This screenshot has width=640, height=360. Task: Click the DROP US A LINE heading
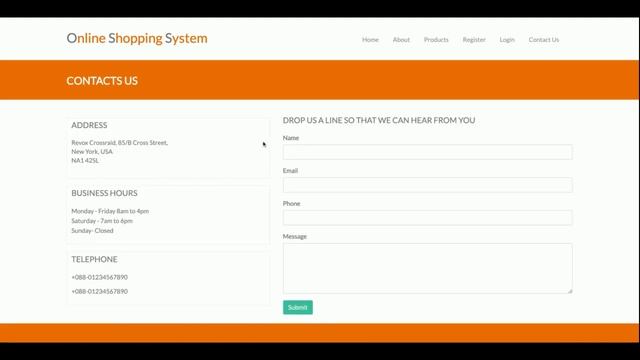(x=379, y=120)
